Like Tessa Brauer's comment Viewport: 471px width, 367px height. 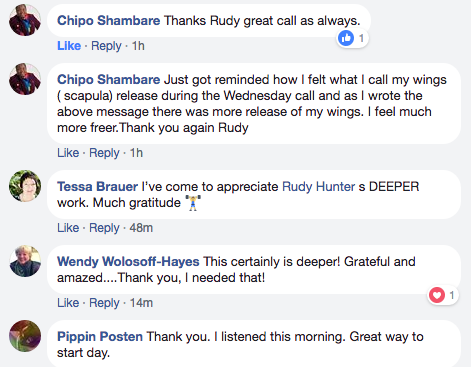point(68,228)
